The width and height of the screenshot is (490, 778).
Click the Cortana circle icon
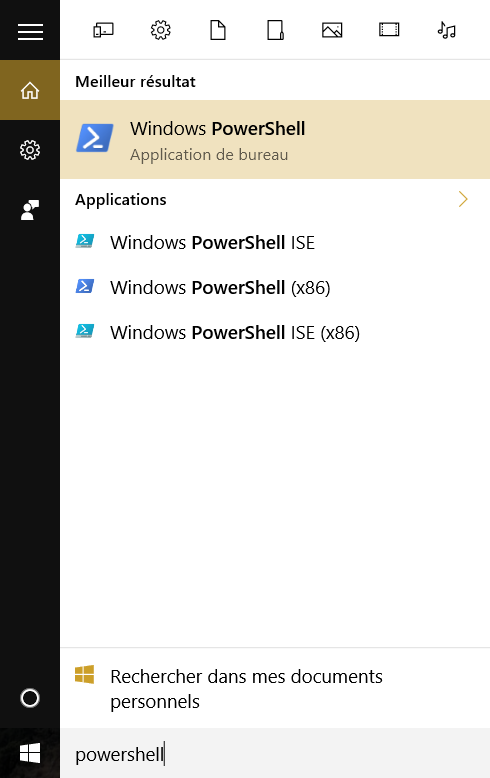tap(30, 698)
